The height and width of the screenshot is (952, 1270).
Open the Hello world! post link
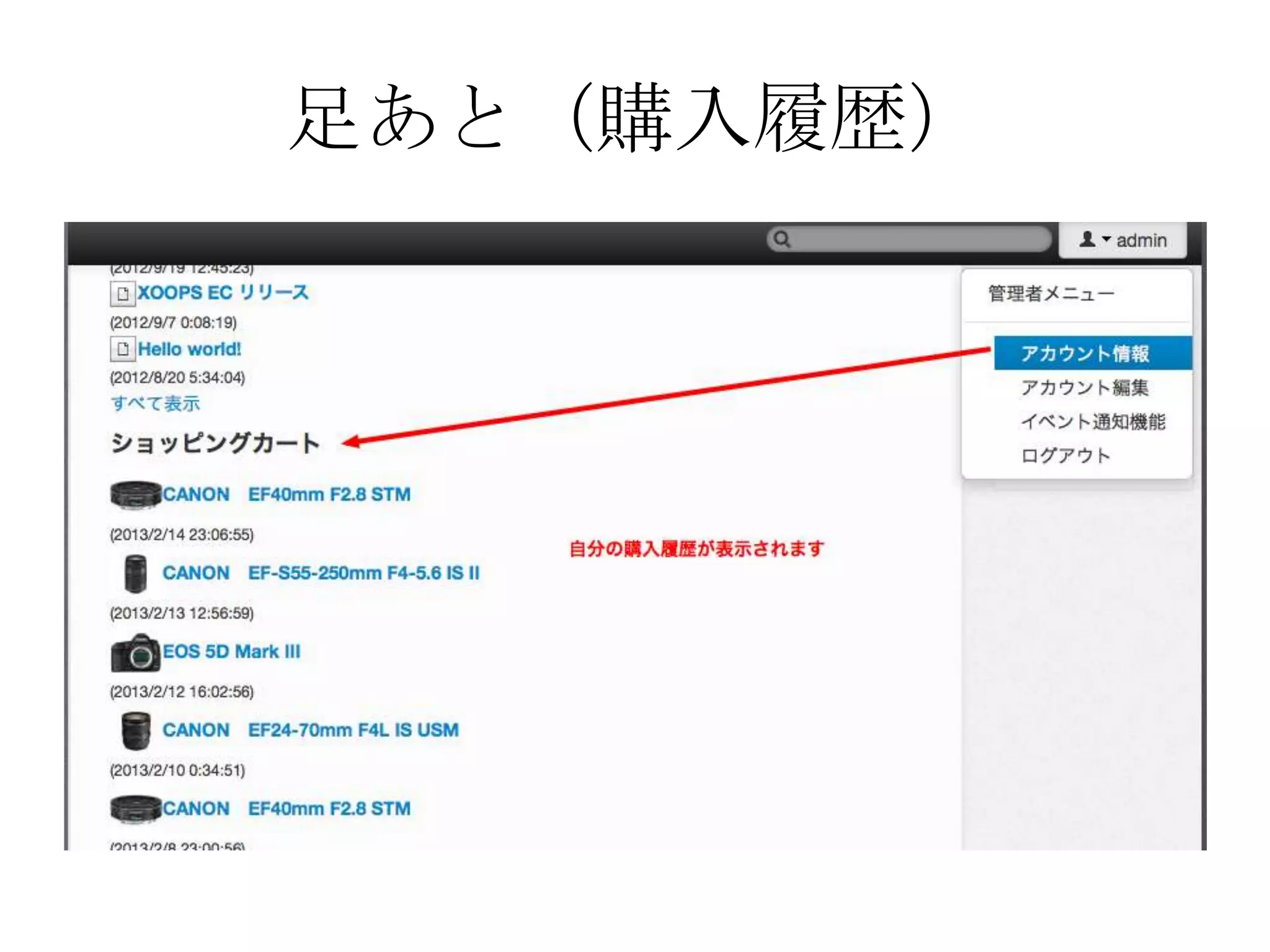(x=189, y=349)
